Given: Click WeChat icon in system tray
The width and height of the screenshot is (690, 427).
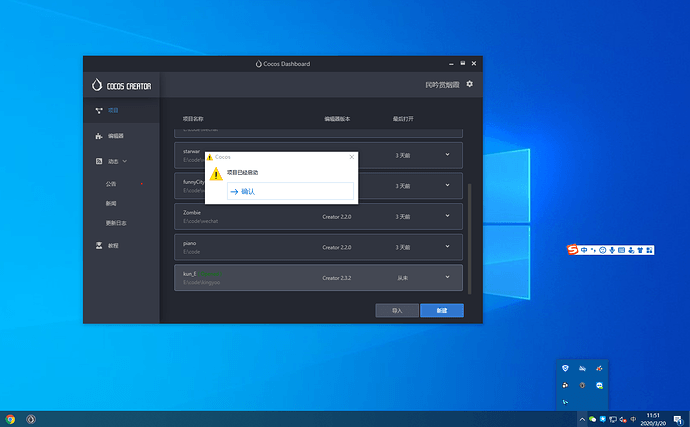Looking at the screenshot, I should pyautogui.click(x=592, y=420).
